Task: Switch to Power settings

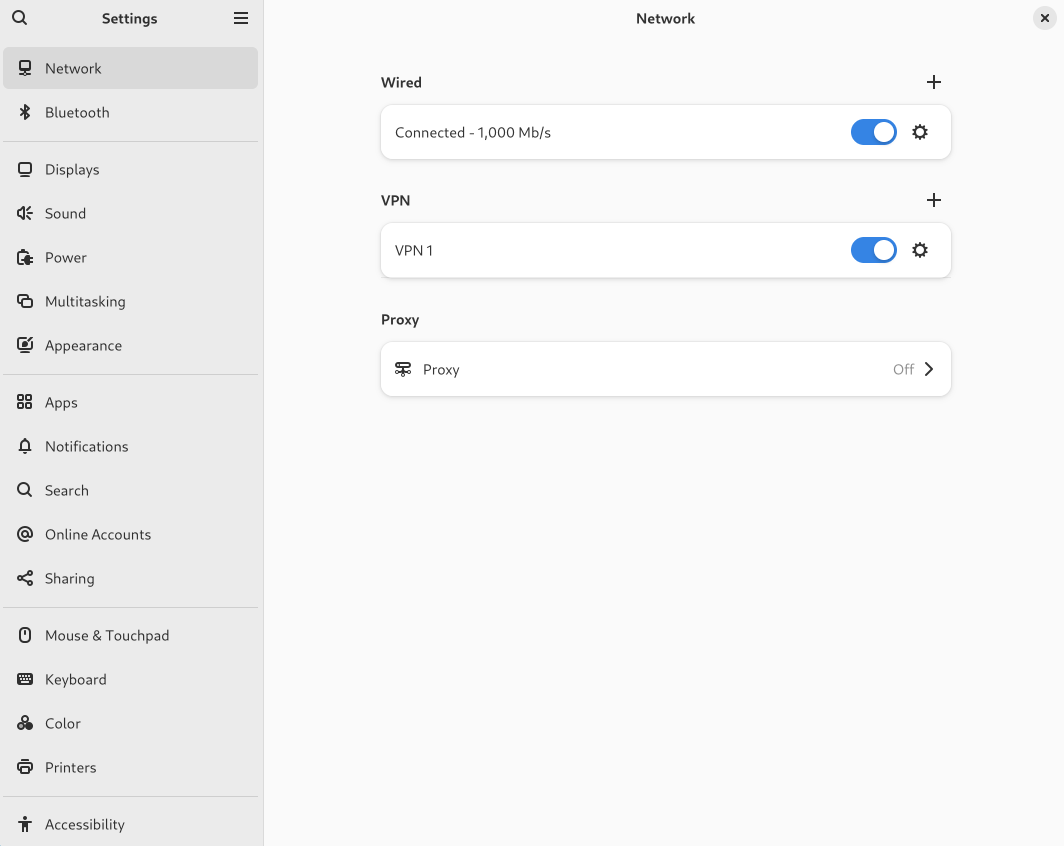Action: point(130,257)
